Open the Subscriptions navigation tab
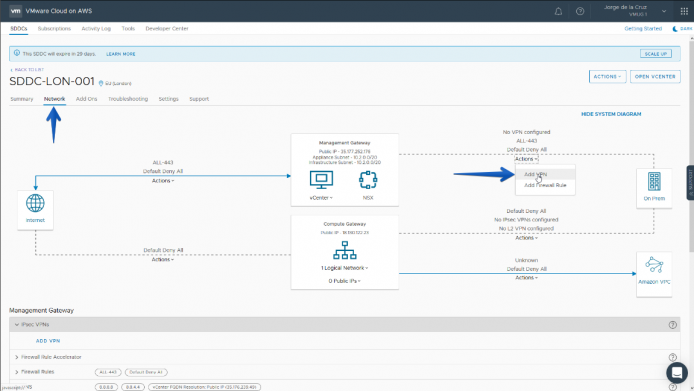Screen dimensions: 694x391 point(54,29)
